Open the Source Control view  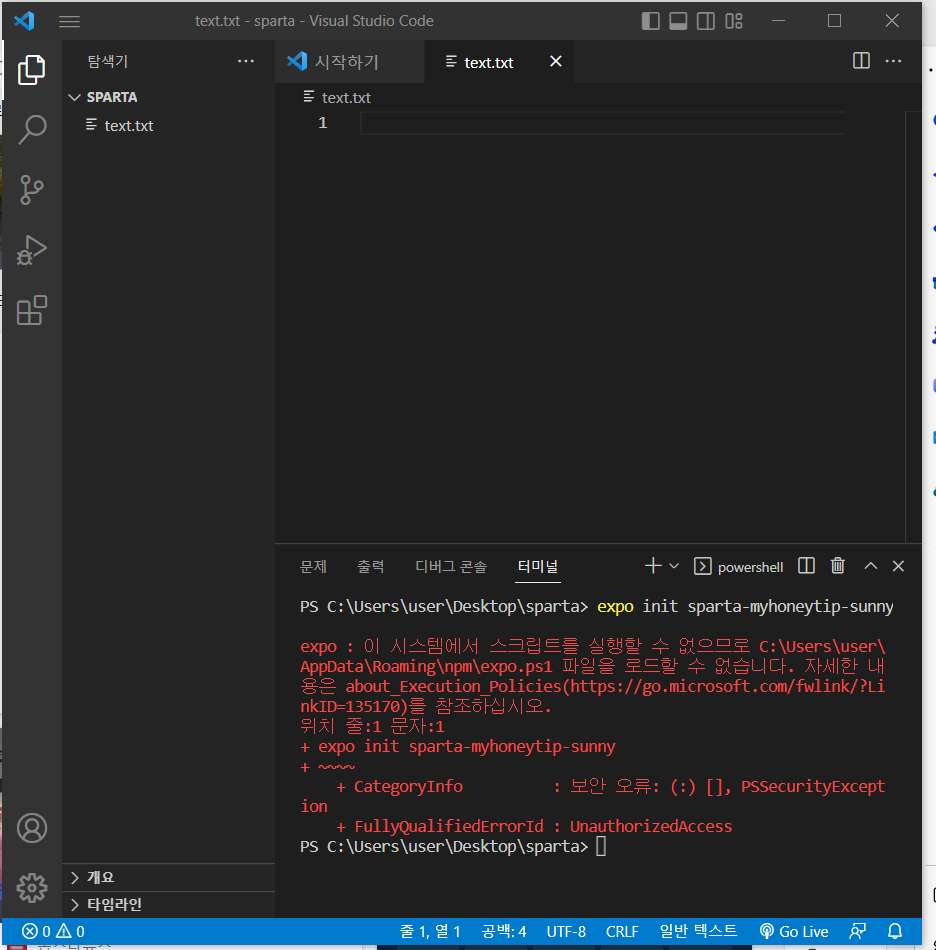click(32, 190)
